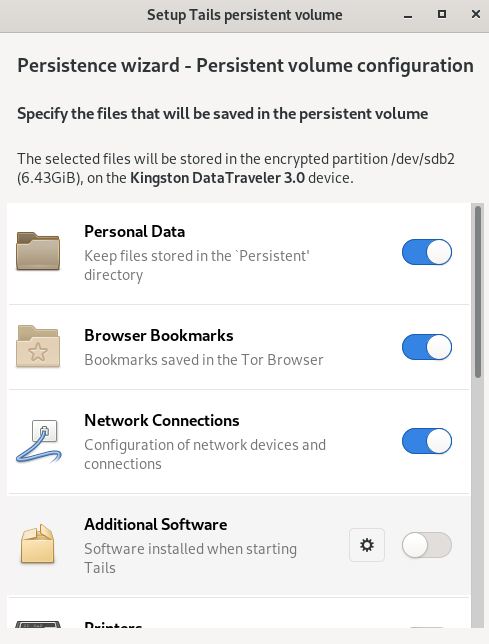Screen dimensions: 489x644
Task: Close the Setup Tails persistent volume window
Action: pyautogui.click(x=476, y=14)
